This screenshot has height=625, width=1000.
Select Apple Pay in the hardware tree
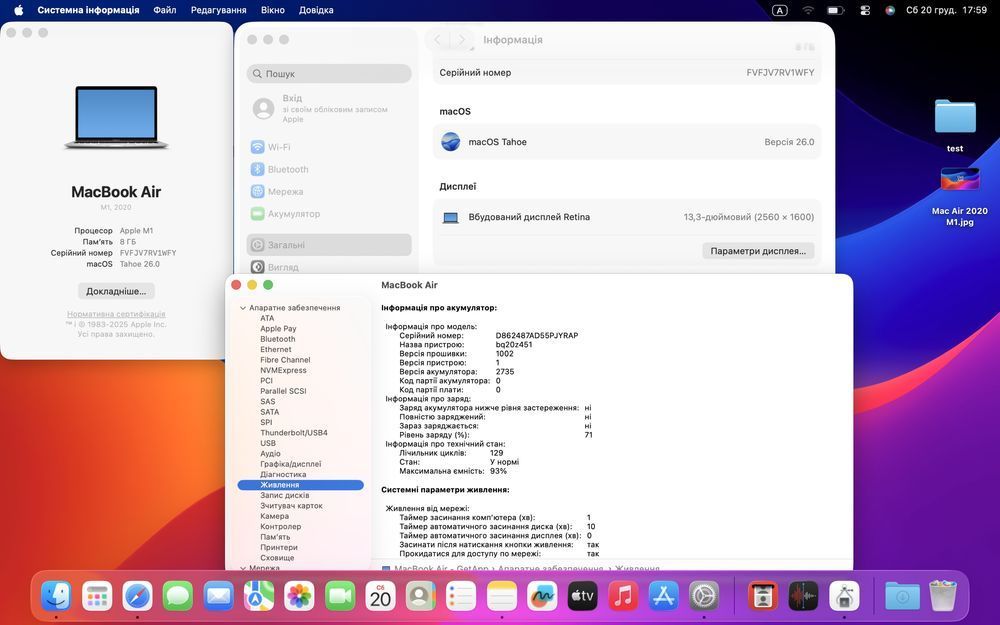coord(278,328)
